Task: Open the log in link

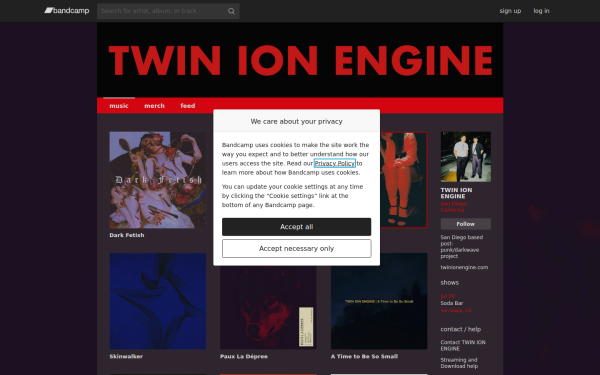Action: (541, 11)
